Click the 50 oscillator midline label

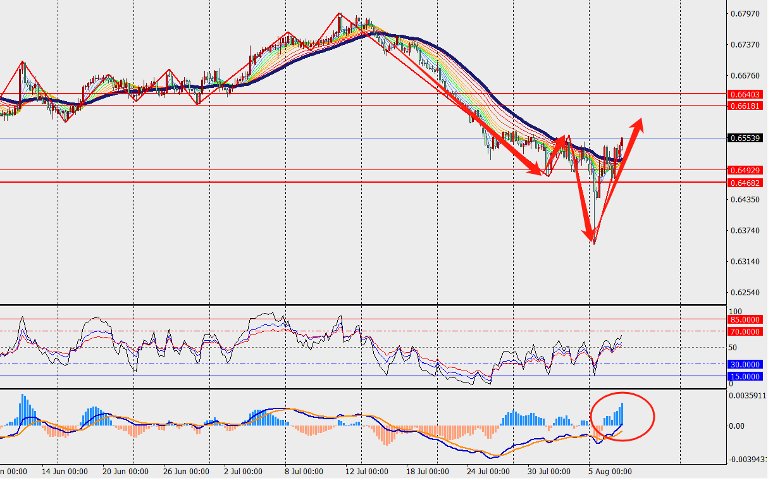pos(733,347)
